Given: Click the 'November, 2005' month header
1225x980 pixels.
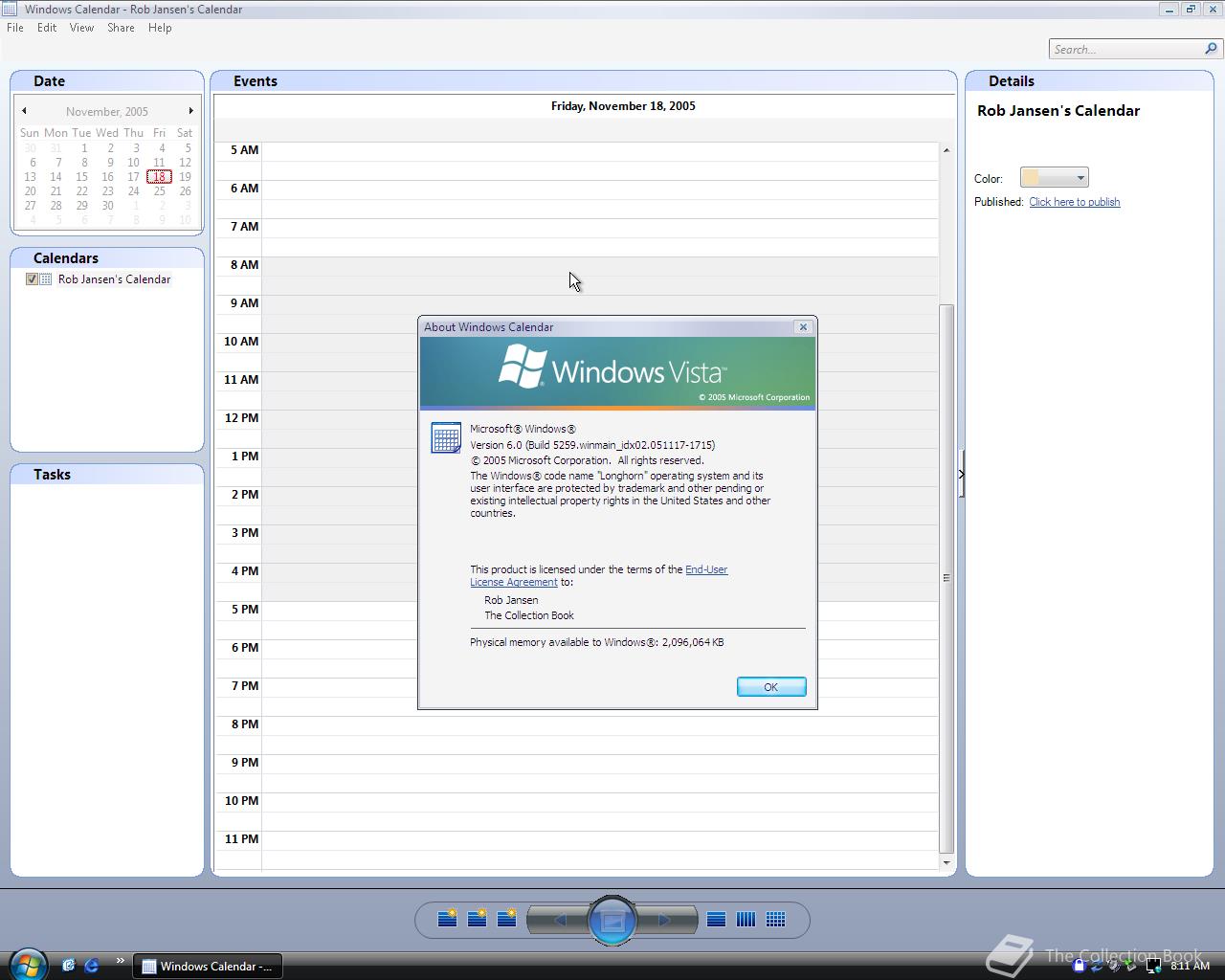Looking at the screenshot, I should [x=107, y=111].
